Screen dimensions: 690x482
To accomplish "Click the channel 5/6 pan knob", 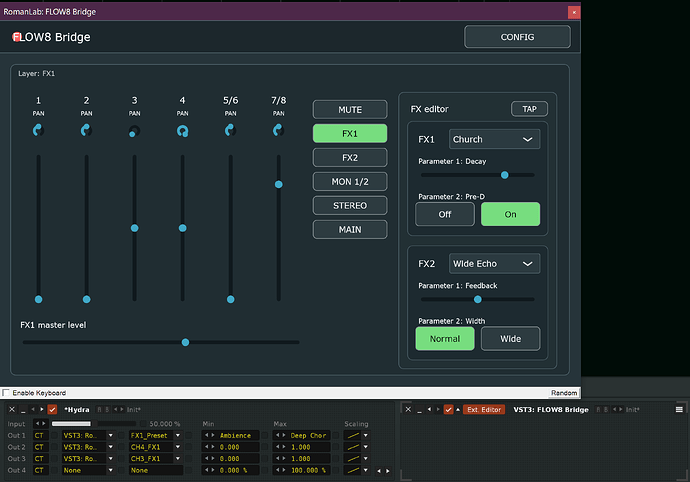I will (x=230, y=130).
